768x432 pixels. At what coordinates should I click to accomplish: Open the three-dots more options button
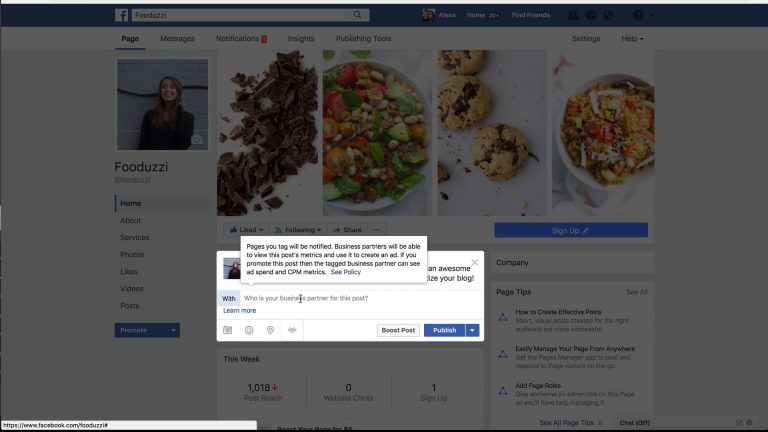point(377,230)
